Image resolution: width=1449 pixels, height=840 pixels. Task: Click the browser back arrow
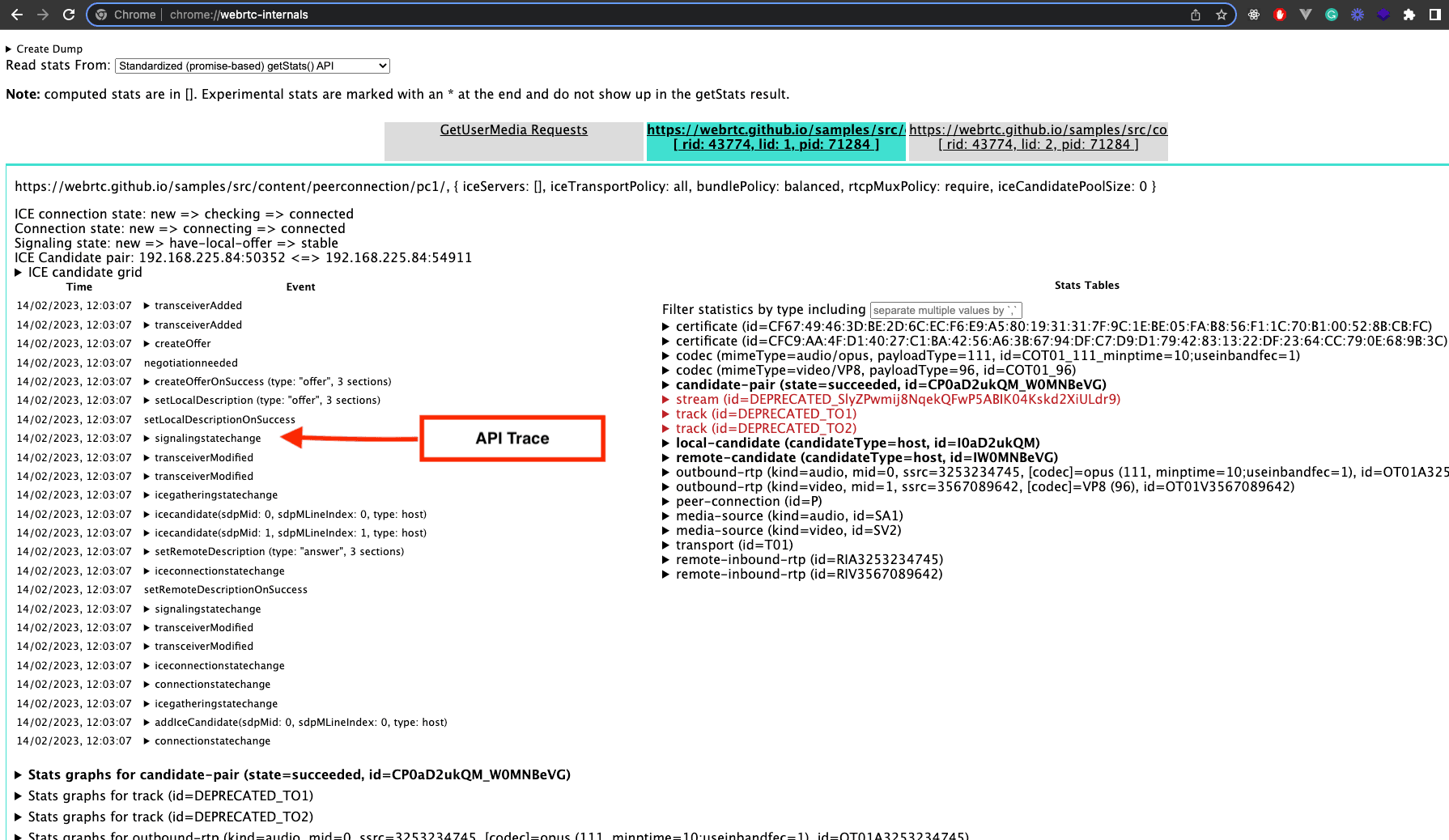point(17,15)
